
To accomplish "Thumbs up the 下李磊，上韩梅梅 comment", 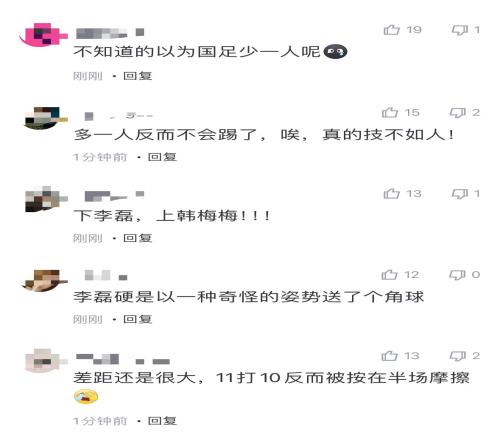I will 392,193.
